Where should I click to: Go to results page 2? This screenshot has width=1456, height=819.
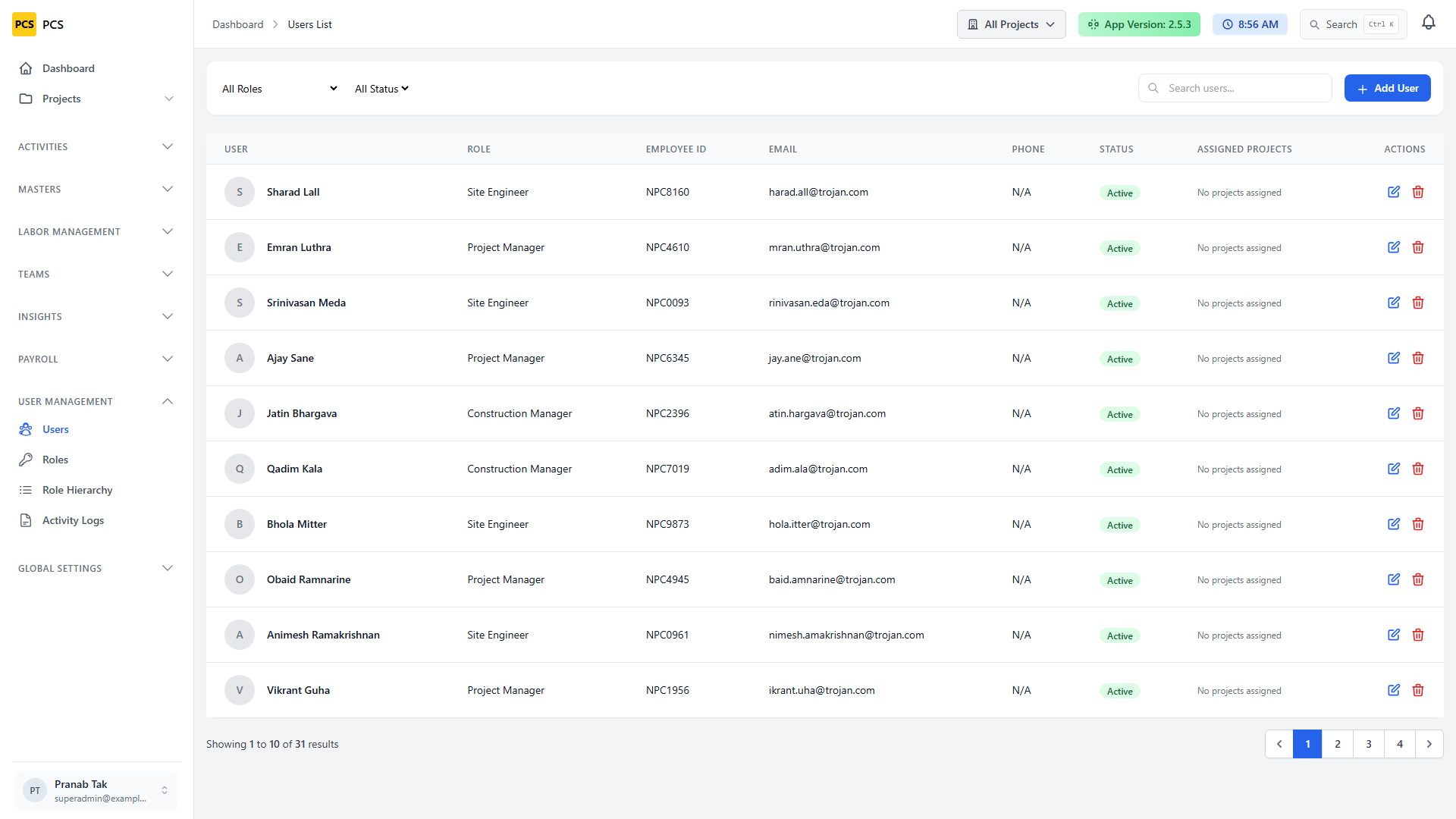point(1338,744)
